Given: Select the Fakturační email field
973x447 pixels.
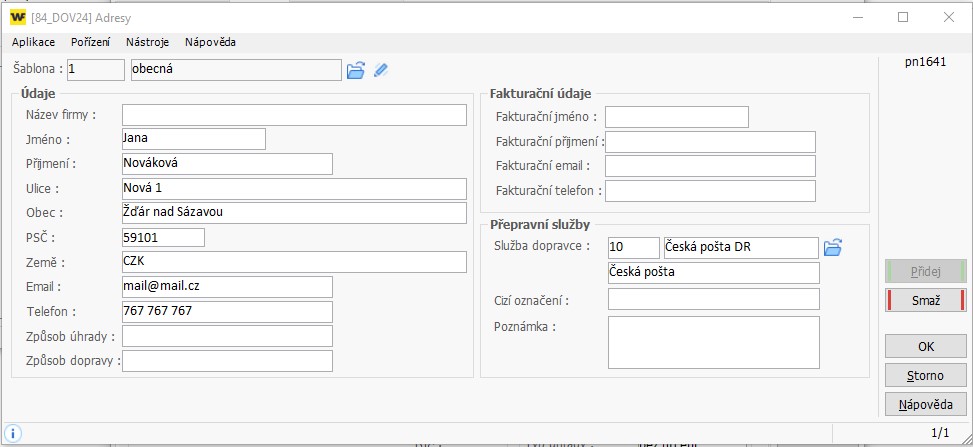Looking at the screenshot, I should point(711,166).
